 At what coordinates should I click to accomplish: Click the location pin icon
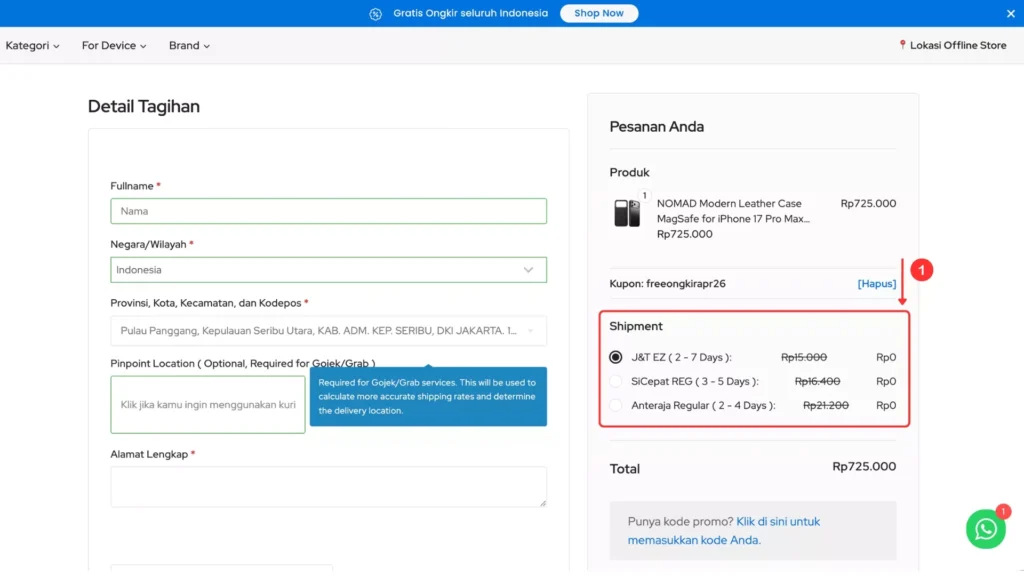pos(902,45)
